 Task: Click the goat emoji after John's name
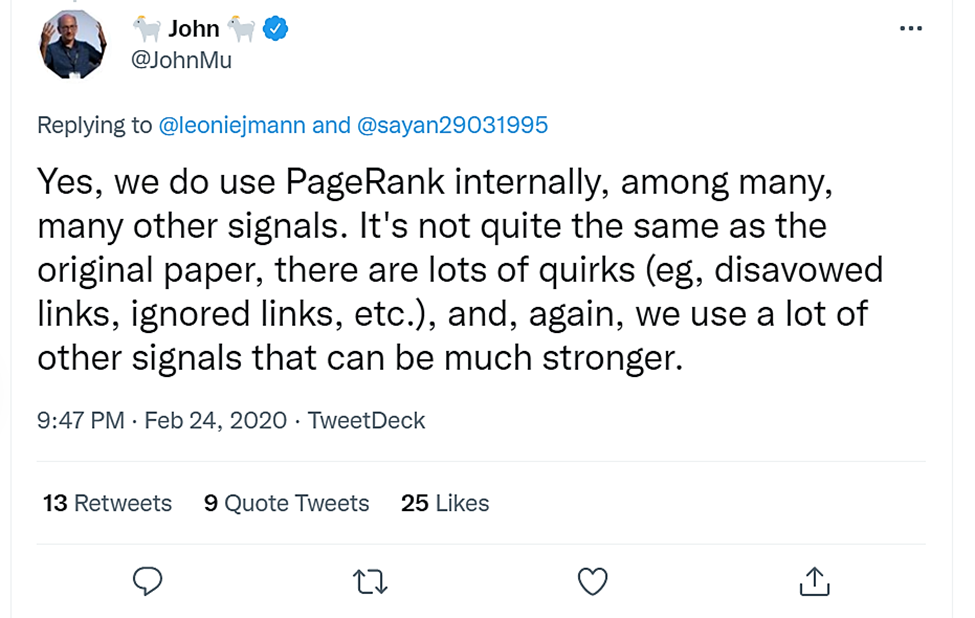[241, 29]
